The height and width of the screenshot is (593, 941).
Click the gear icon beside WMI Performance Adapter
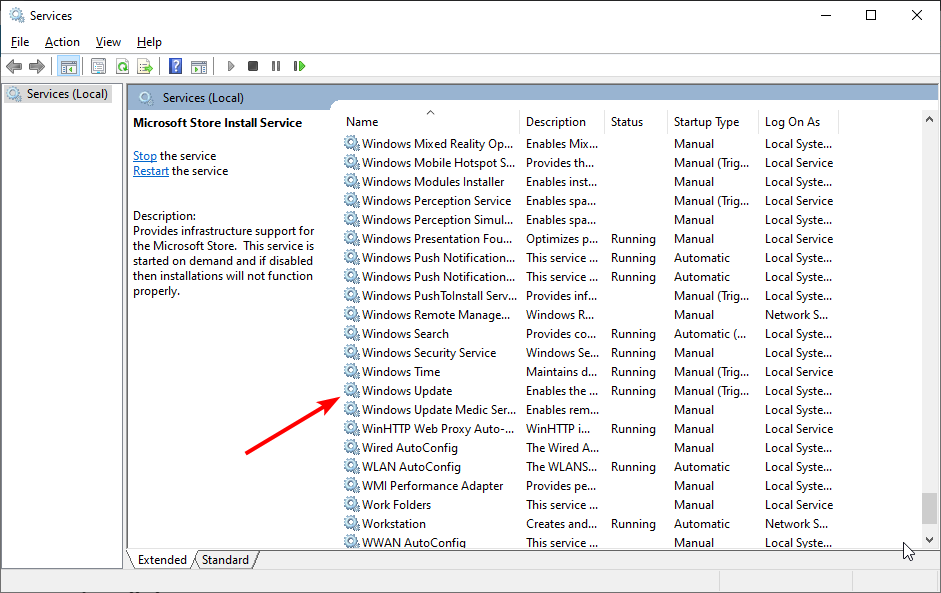[x=351, y=486]
